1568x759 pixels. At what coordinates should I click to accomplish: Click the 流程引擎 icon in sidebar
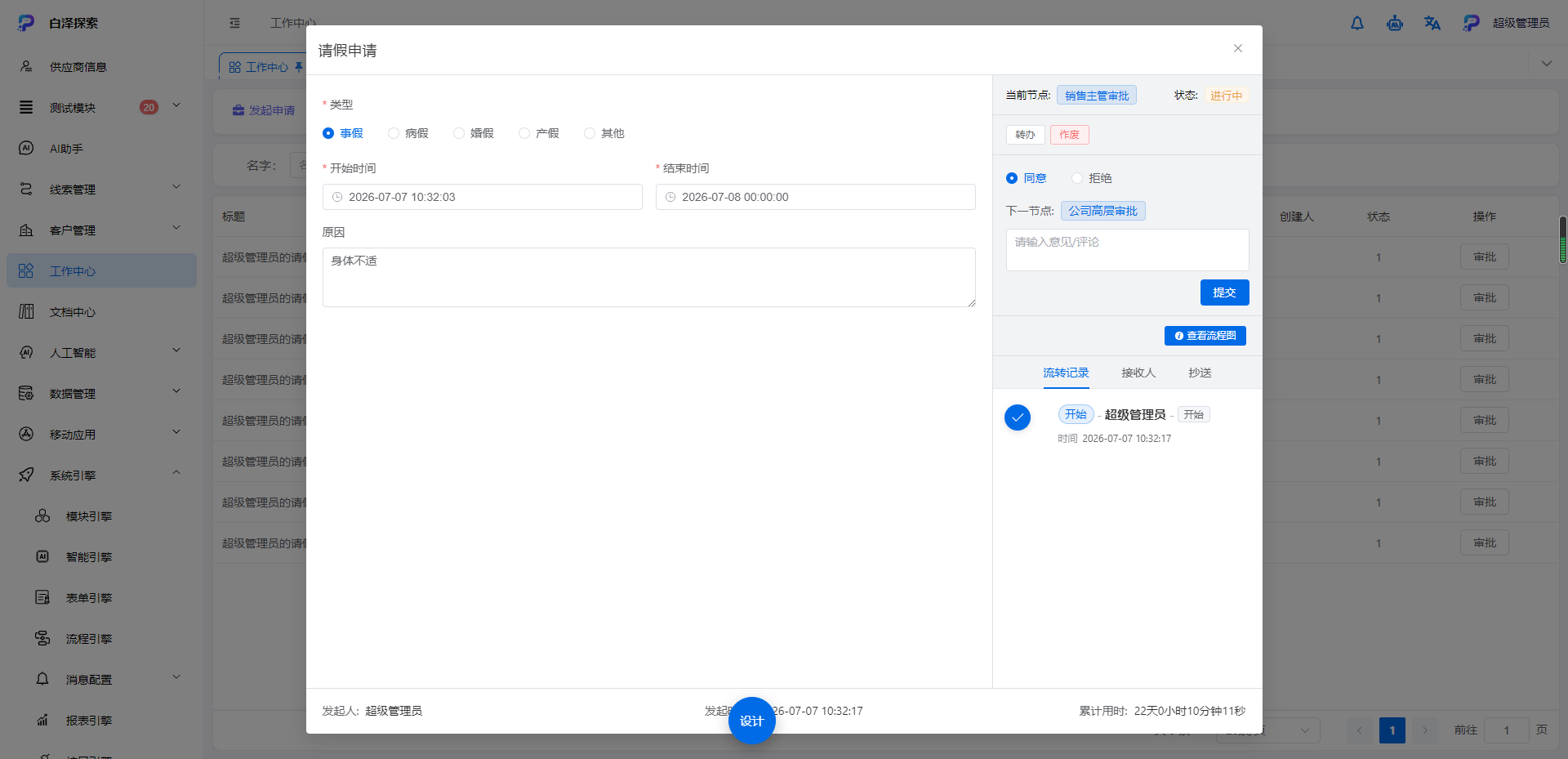pyautogui.click(x=42, y=638)
